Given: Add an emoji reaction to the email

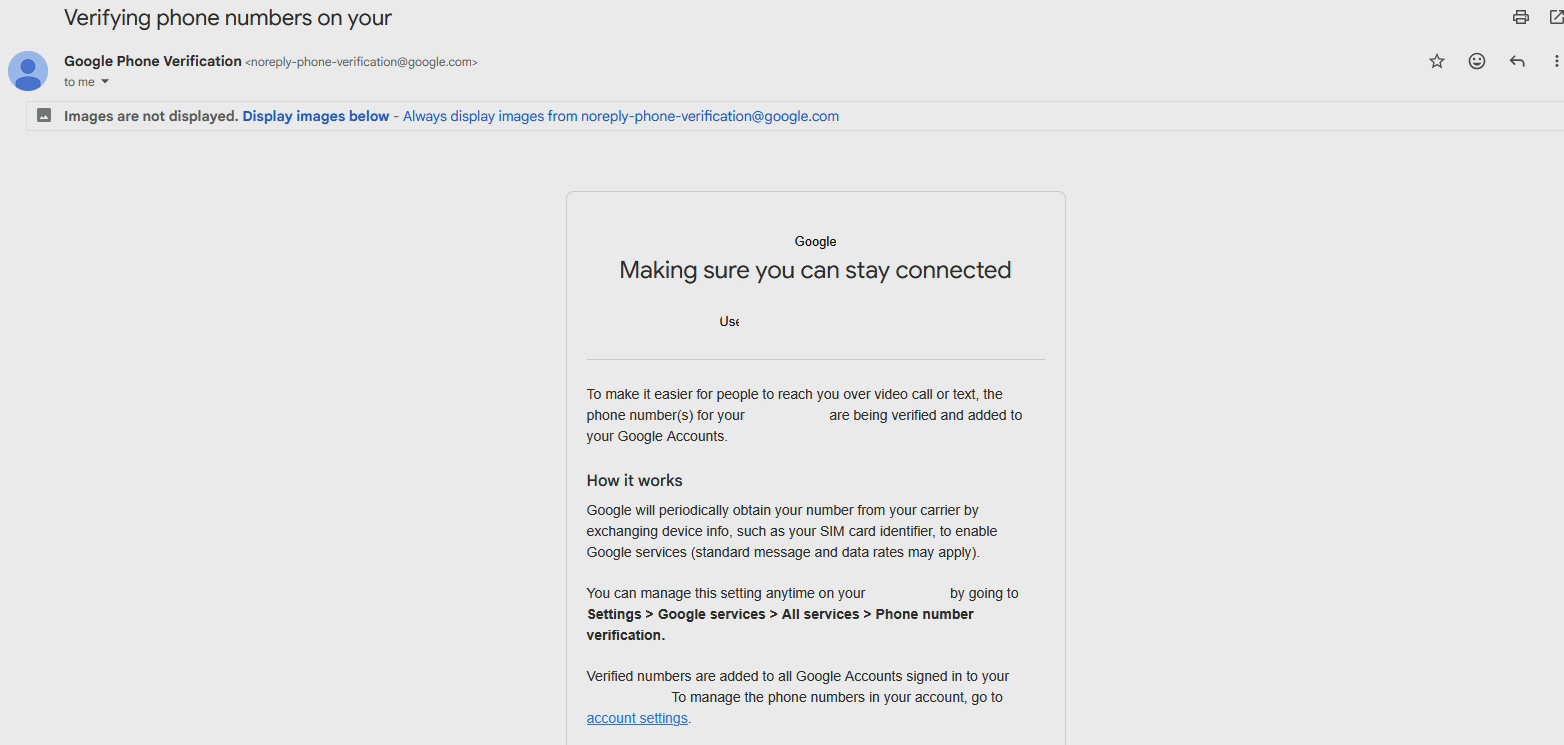Looking at the screenshot, I should coord(1477,61).
